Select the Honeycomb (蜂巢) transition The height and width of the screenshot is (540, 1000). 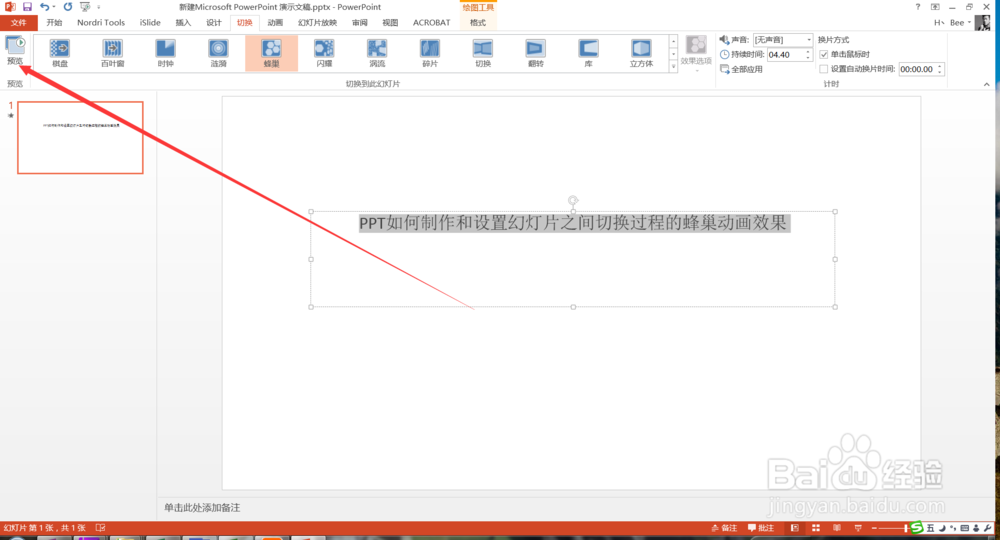[272, 53]
